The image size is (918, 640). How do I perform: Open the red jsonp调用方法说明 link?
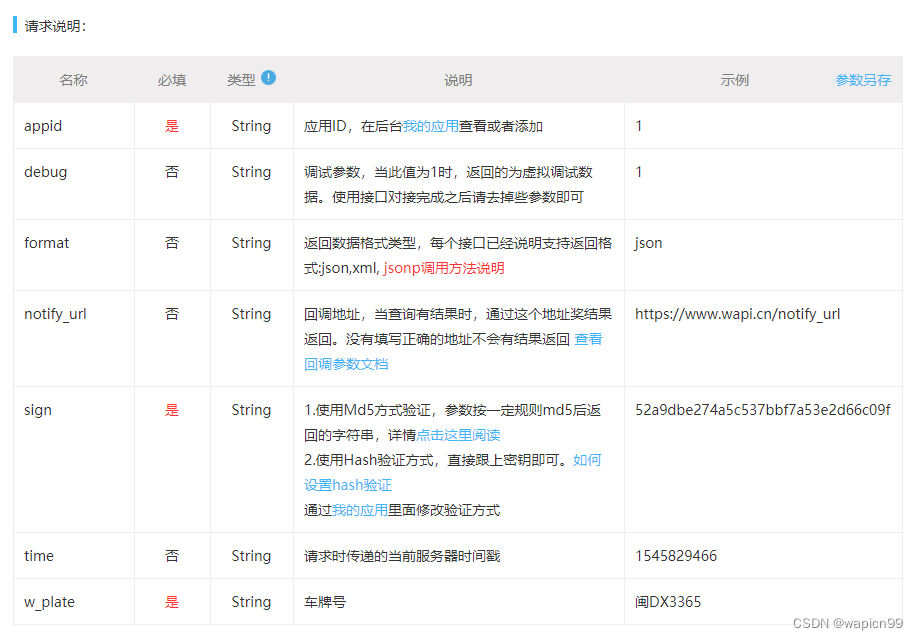coord(444,268)
